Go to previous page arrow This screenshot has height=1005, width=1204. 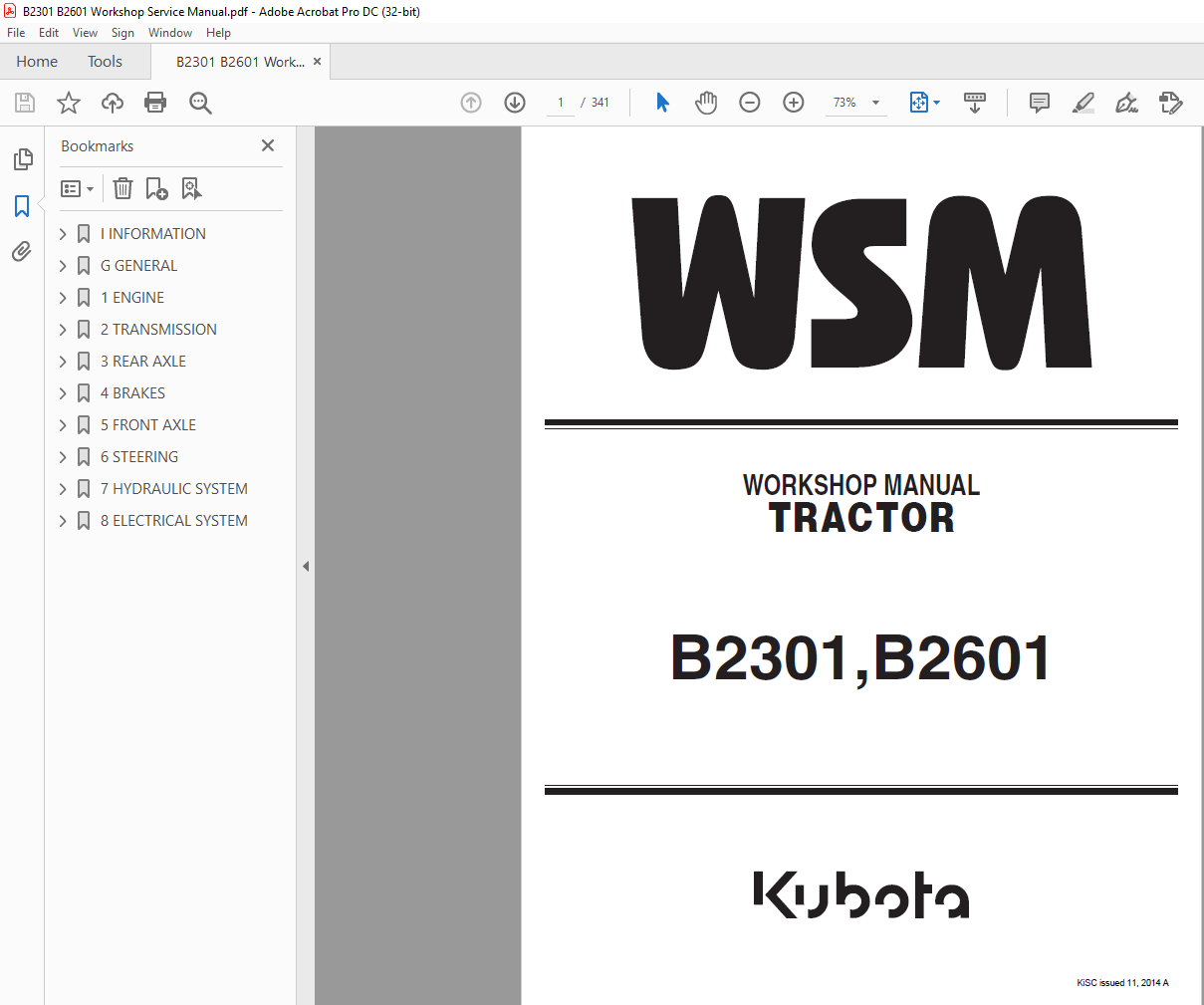click(x=471, y=103)
